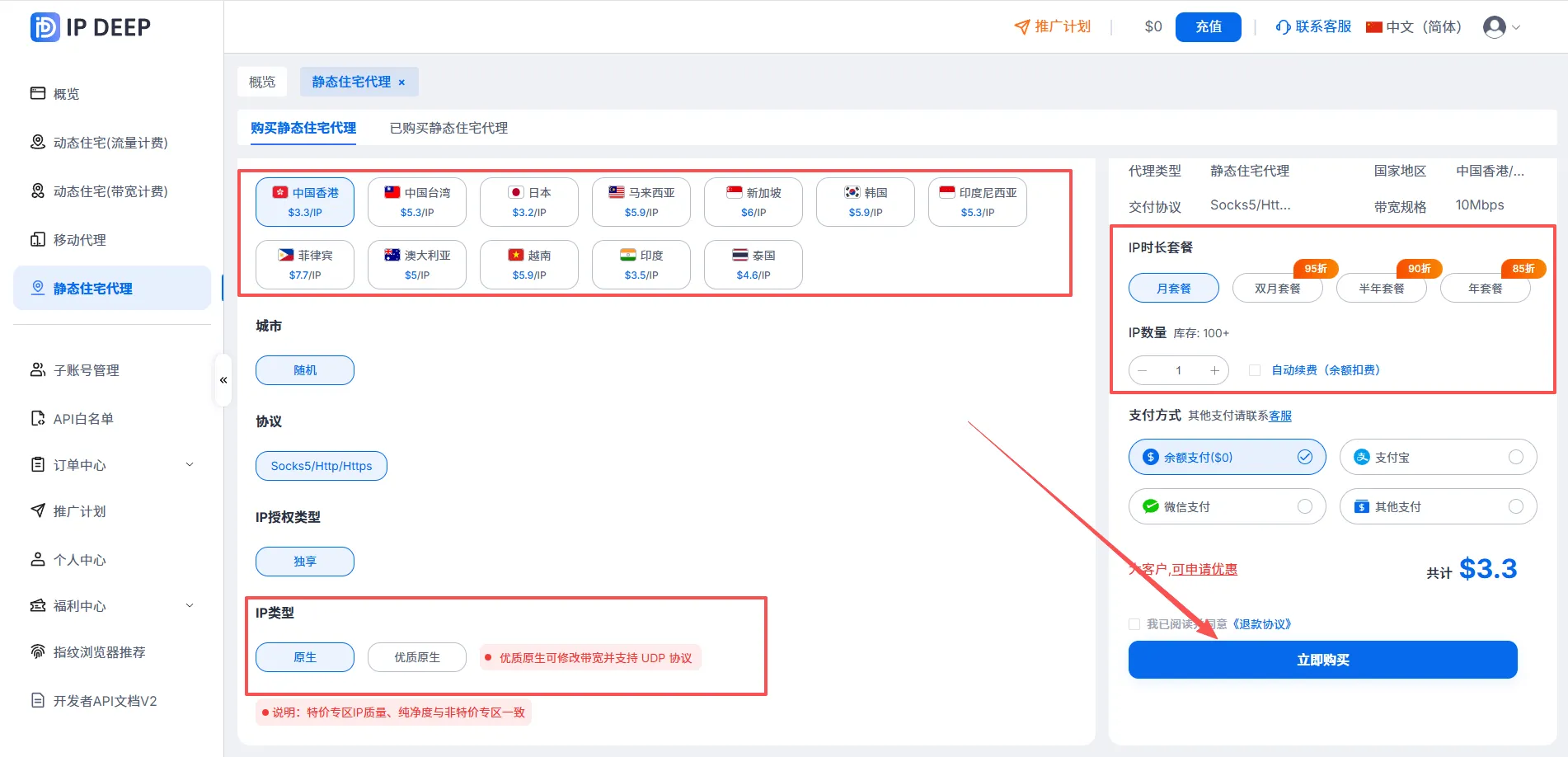Screen dimensions: 1568x757
Task: Click the 指纹浏览器推荐 fingerprint icon
Action: 38,651
